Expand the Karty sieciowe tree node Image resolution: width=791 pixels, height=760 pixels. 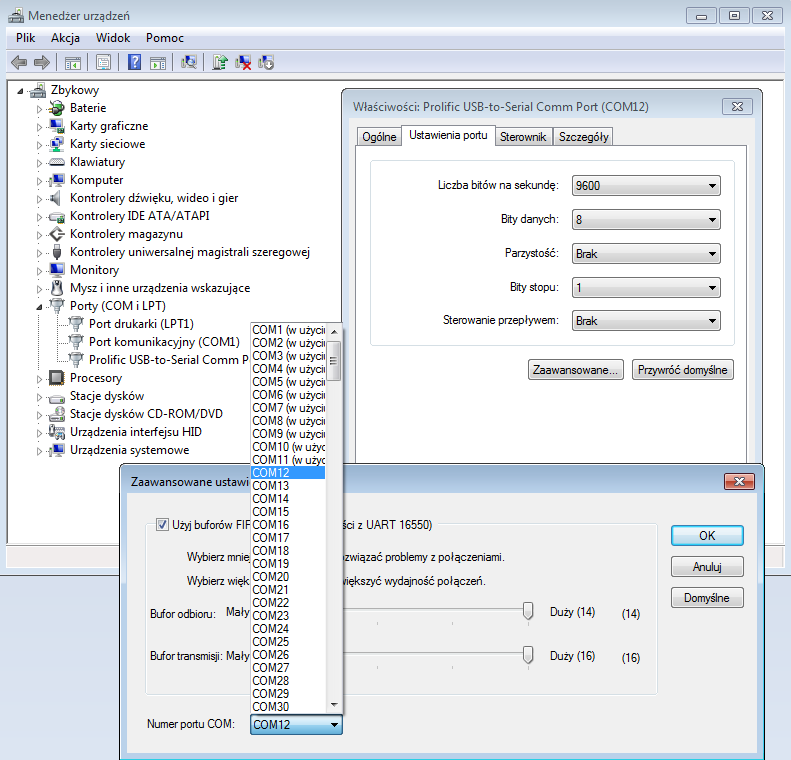tap(41, 144)
